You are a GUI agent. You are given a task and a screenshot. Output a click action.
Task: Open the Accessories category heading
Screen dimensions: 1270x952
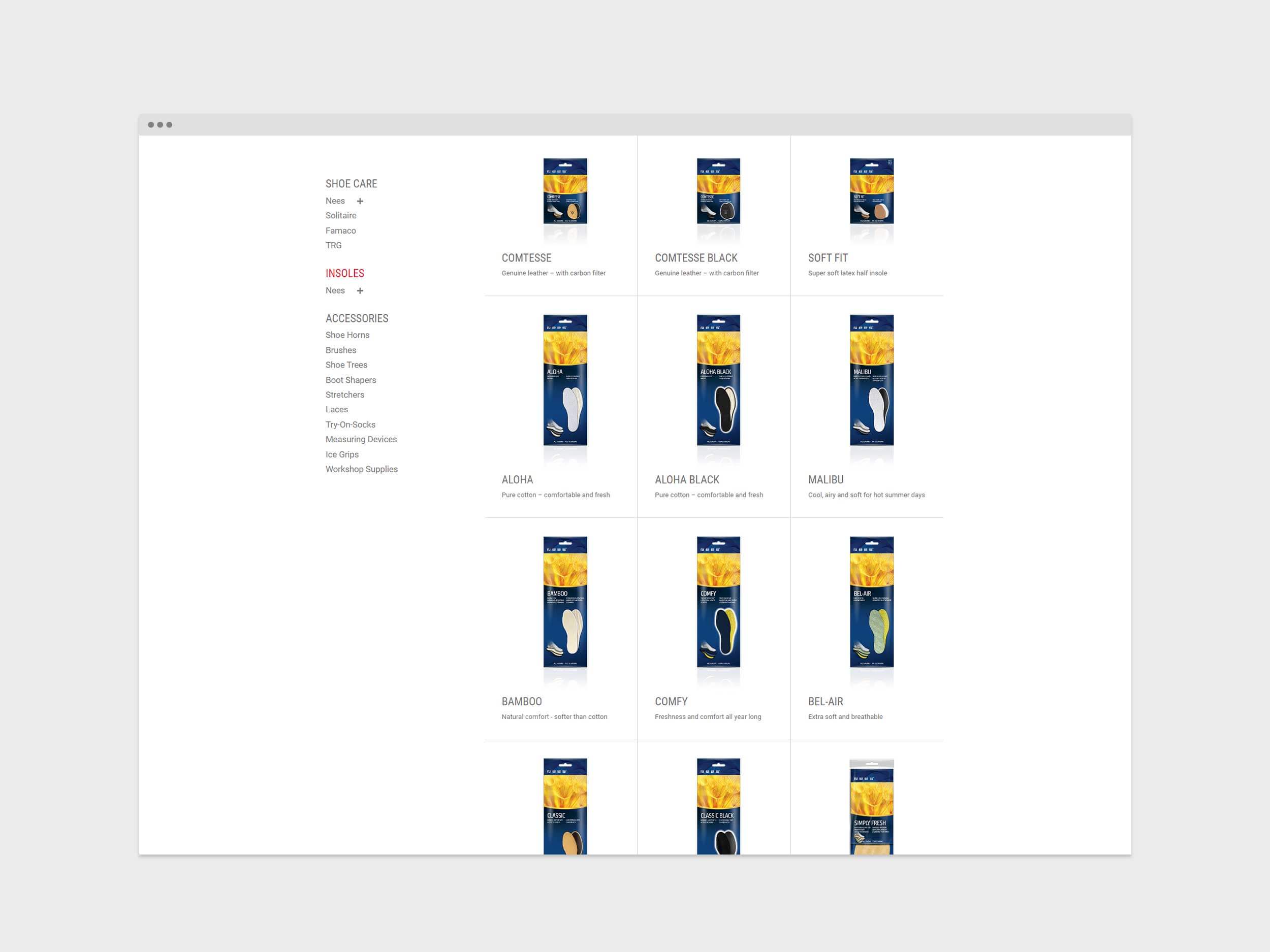[357, 318]
